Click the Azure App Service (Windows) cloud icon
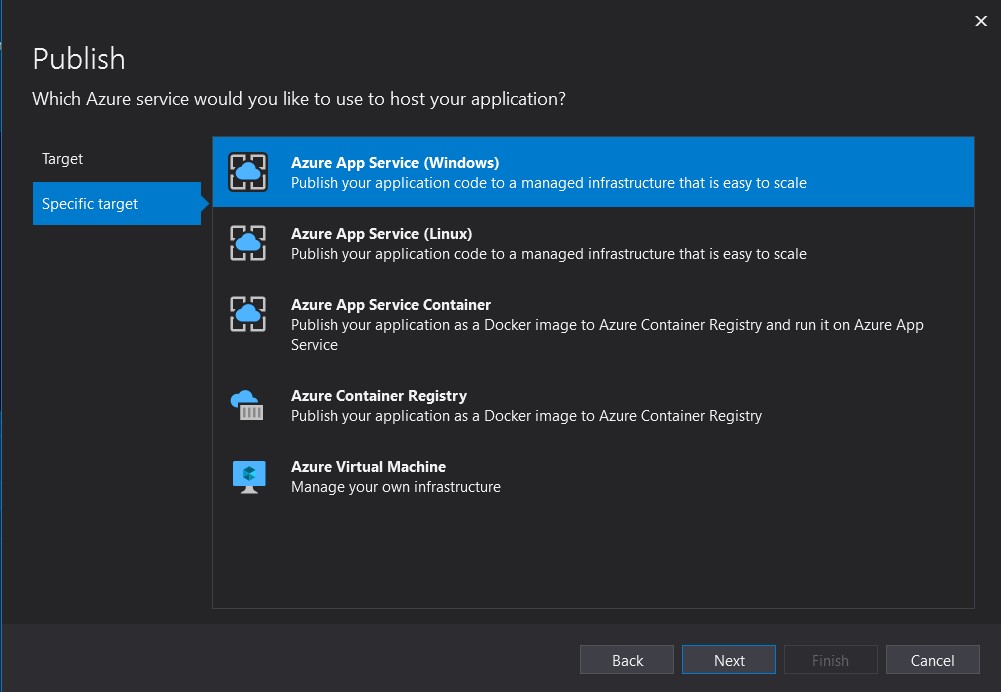Image resolution: width=1001 pixels, height=692 pixels. 248,172
